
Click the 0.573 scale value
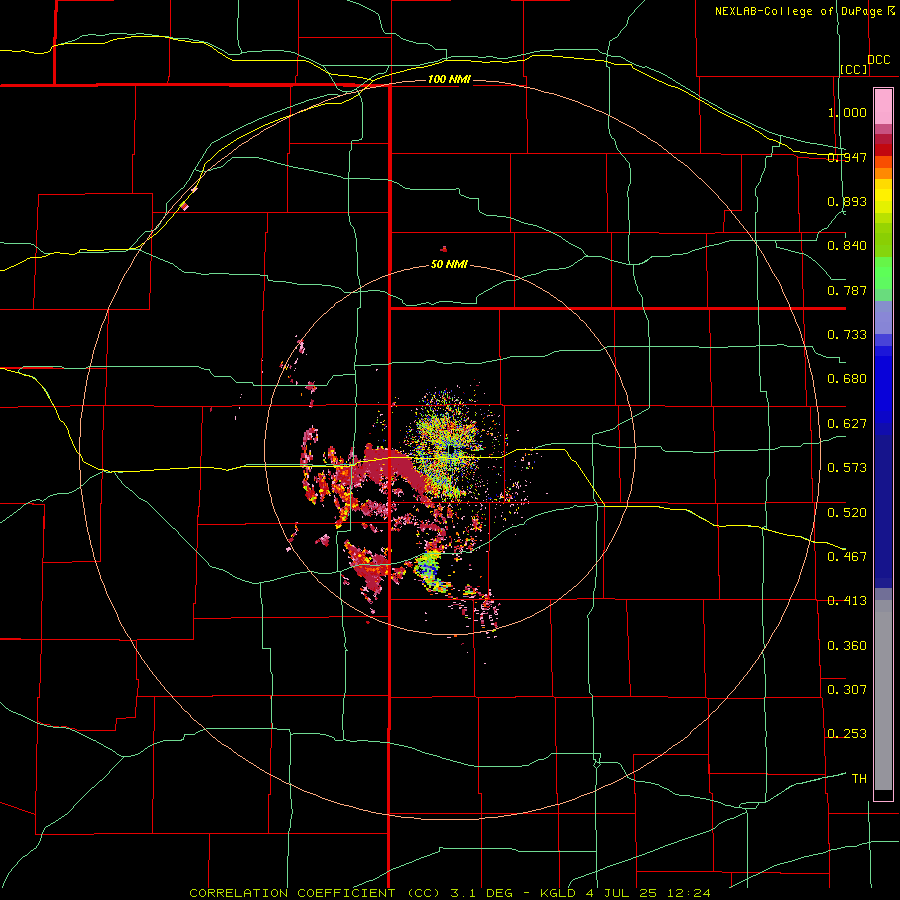847,468
